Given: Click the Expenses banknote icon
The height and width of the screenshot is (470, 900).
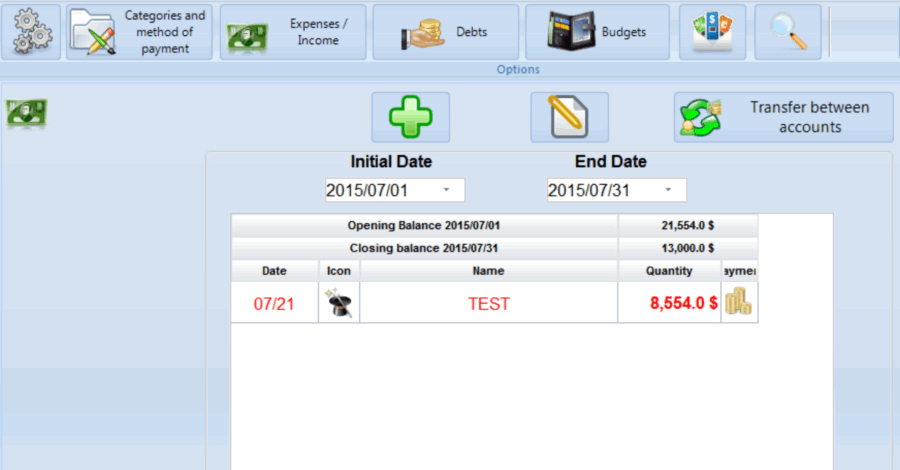Looking at the screenshot, I should (x=247, y=37).
